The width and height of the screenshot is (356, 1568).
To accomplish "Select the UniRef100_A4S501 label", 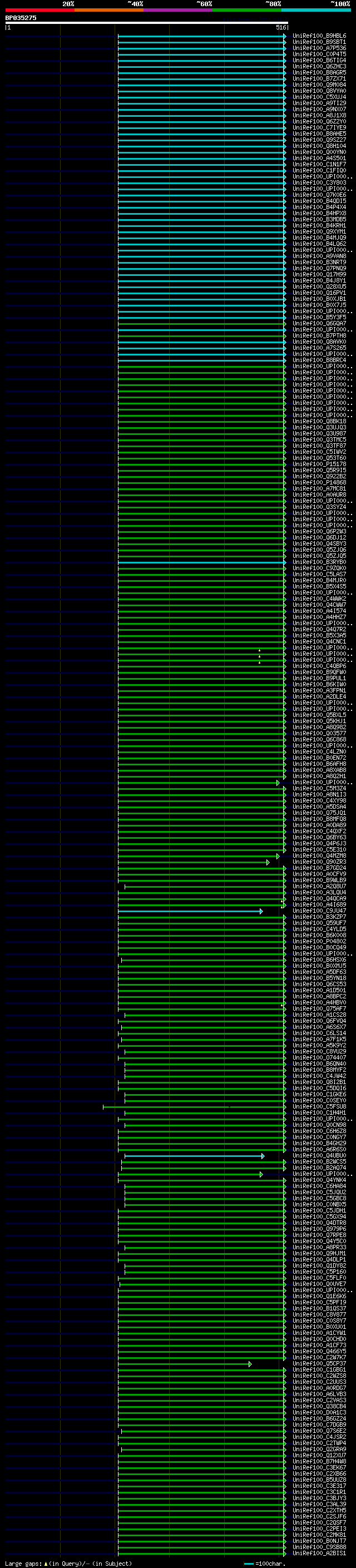I will click(319, 159).
